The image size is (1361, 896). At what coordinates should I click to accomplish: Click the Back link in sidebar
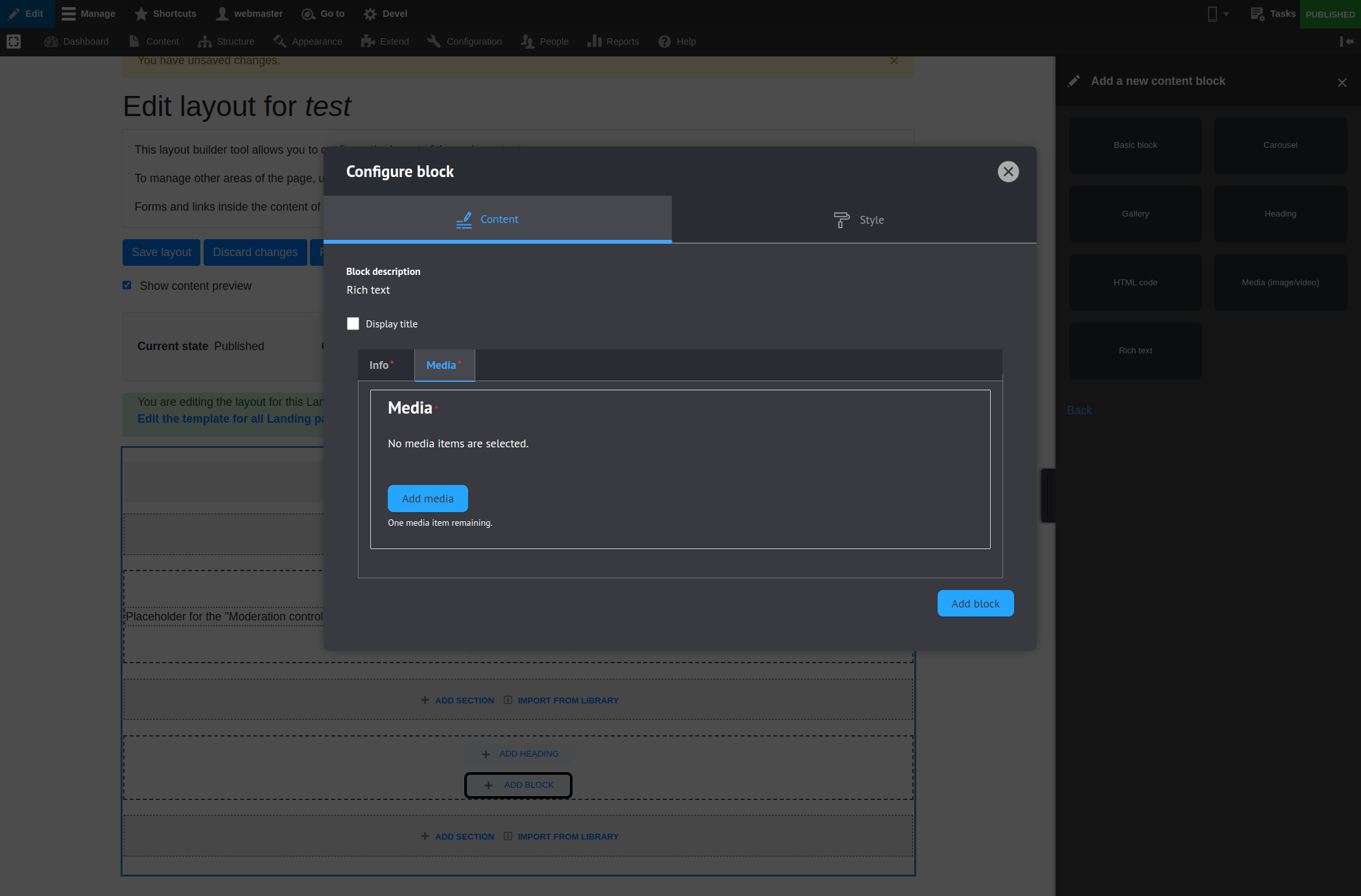click(x=1079, y=410)
